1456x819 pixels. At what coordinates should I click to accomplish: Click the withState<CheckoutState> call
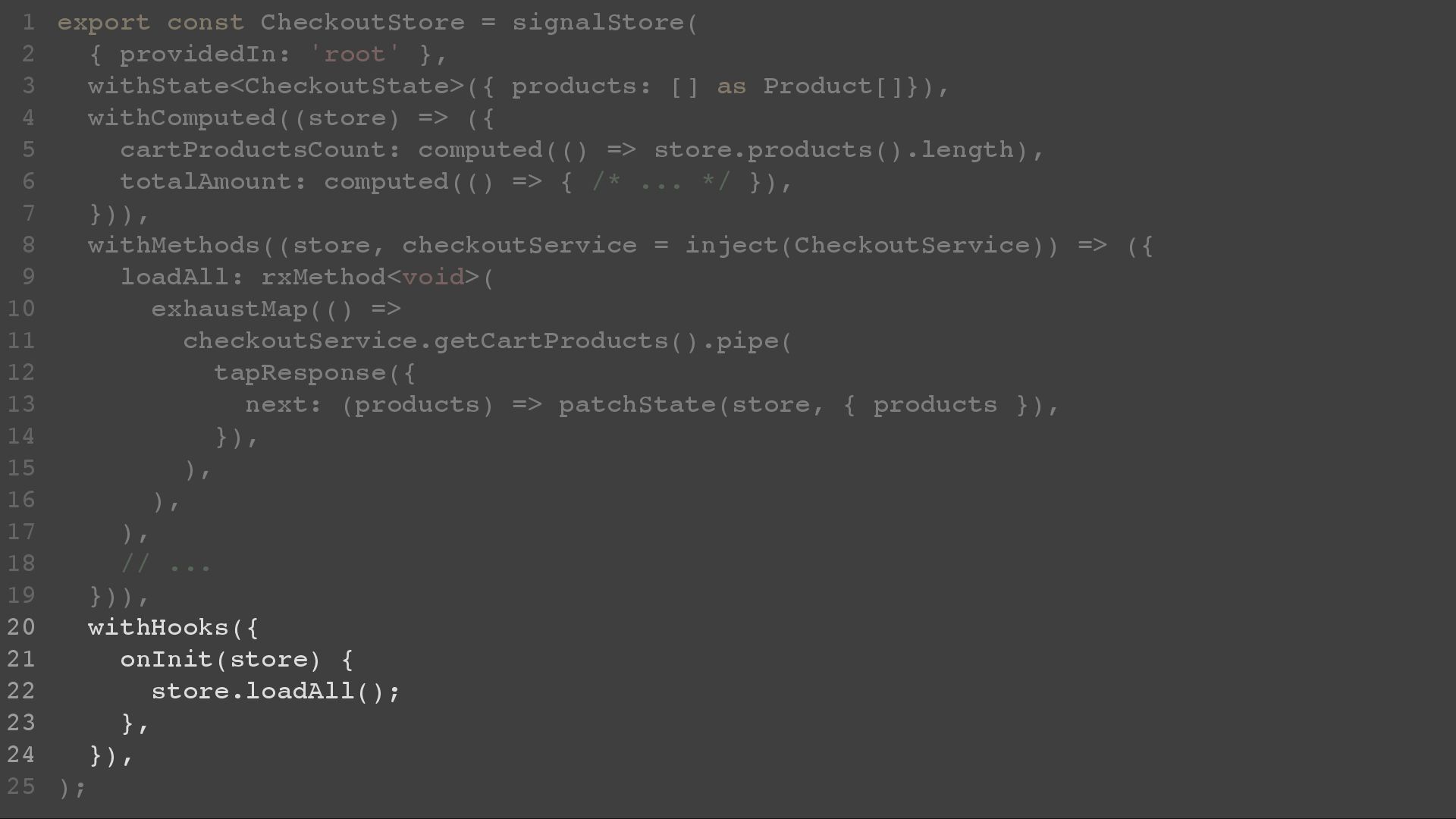(x=276, y=86)
